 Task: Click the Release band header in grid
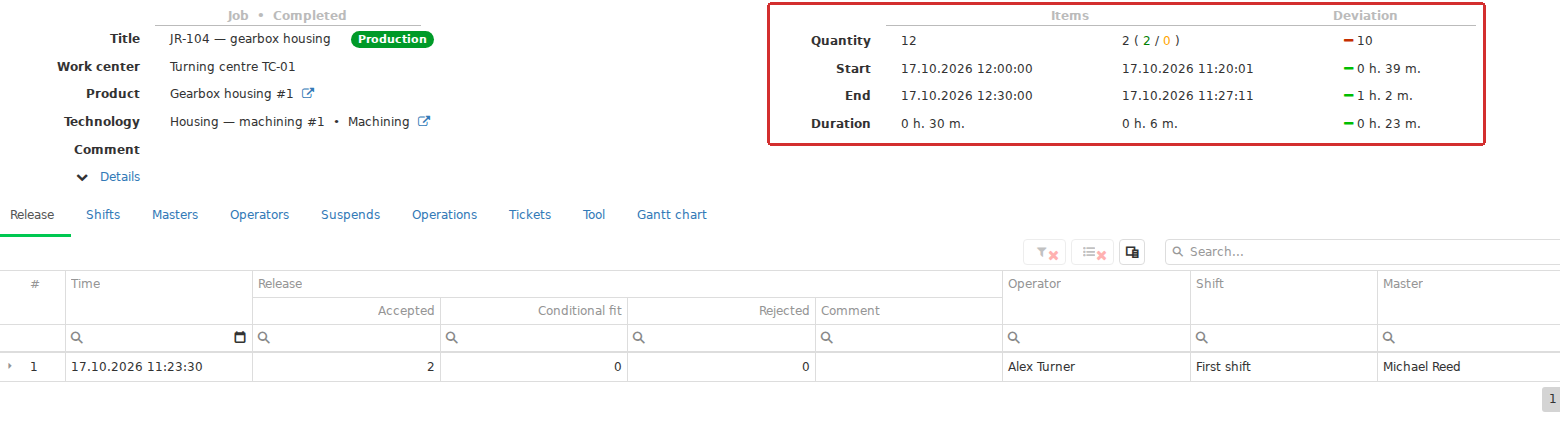627,284
